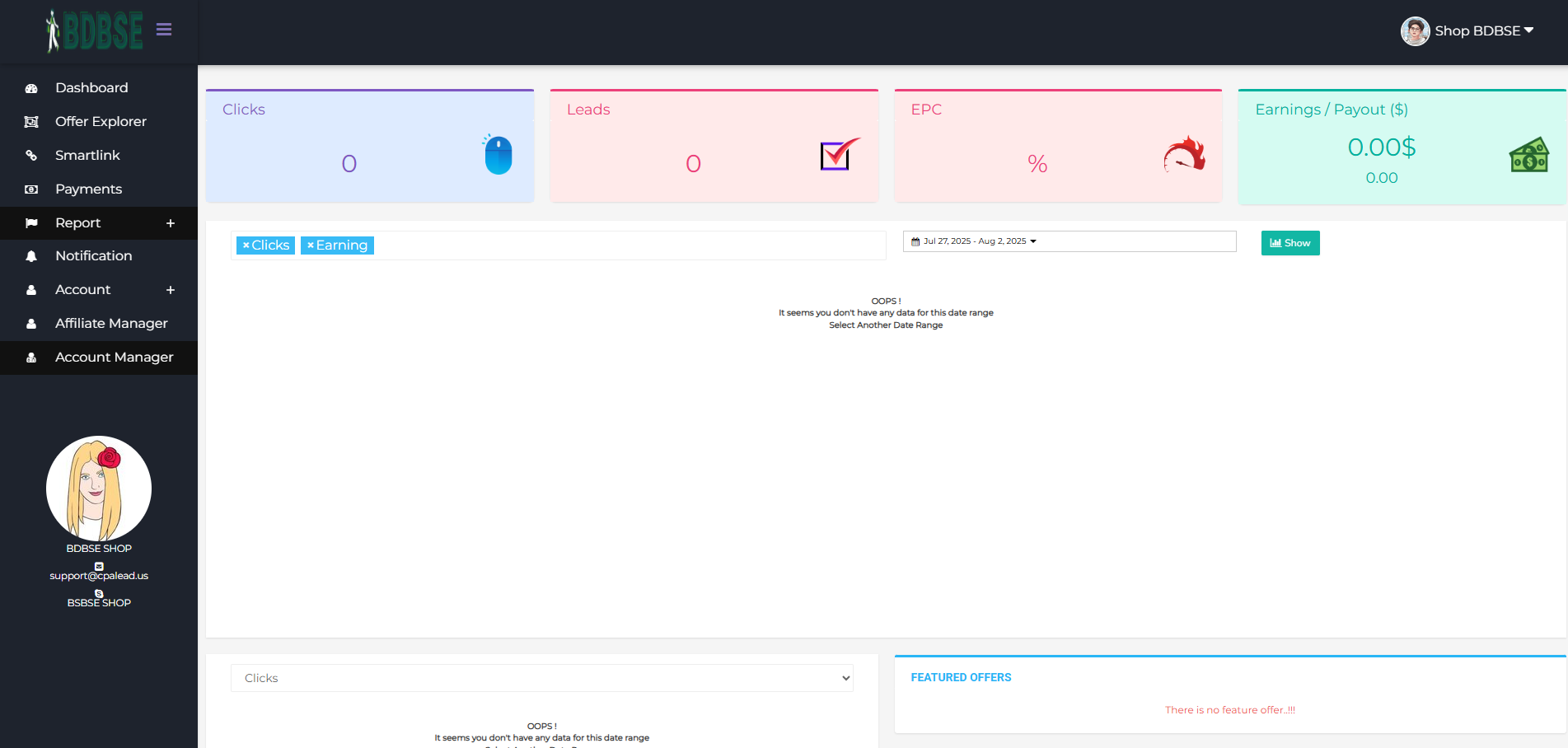
Task: Click the BDBSE SHOP manager name
Action: click(99, 549)
